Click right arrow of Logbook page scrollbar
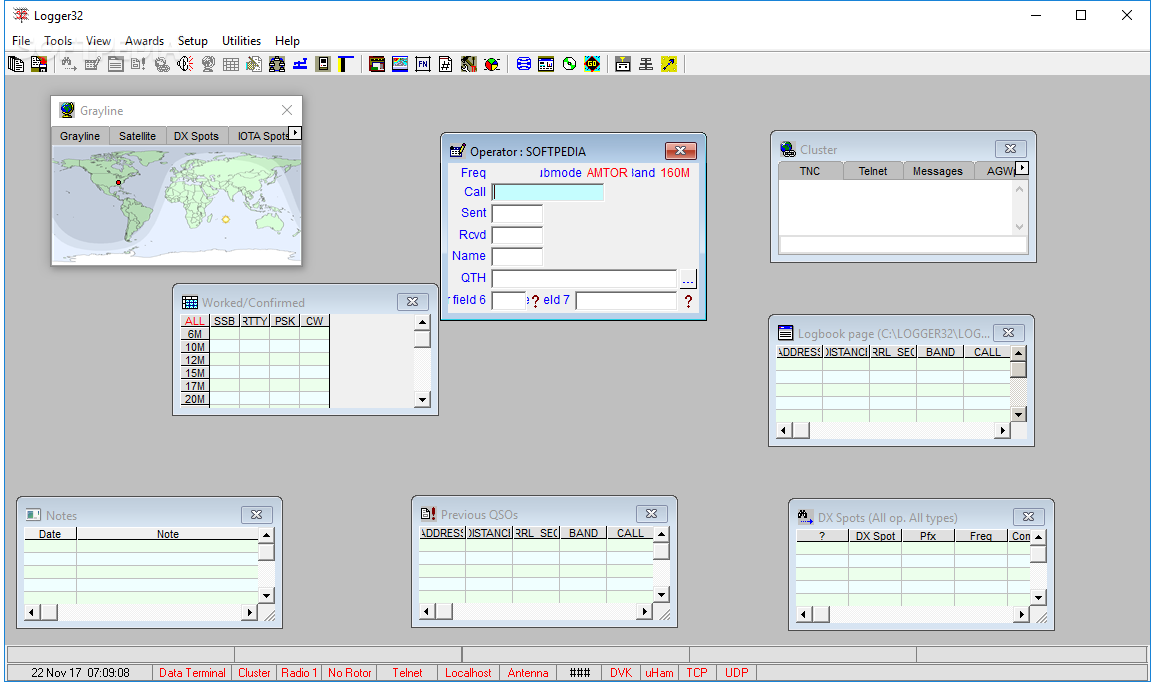This screenshot has height=682, width=1151. (x=1003, y=430)
